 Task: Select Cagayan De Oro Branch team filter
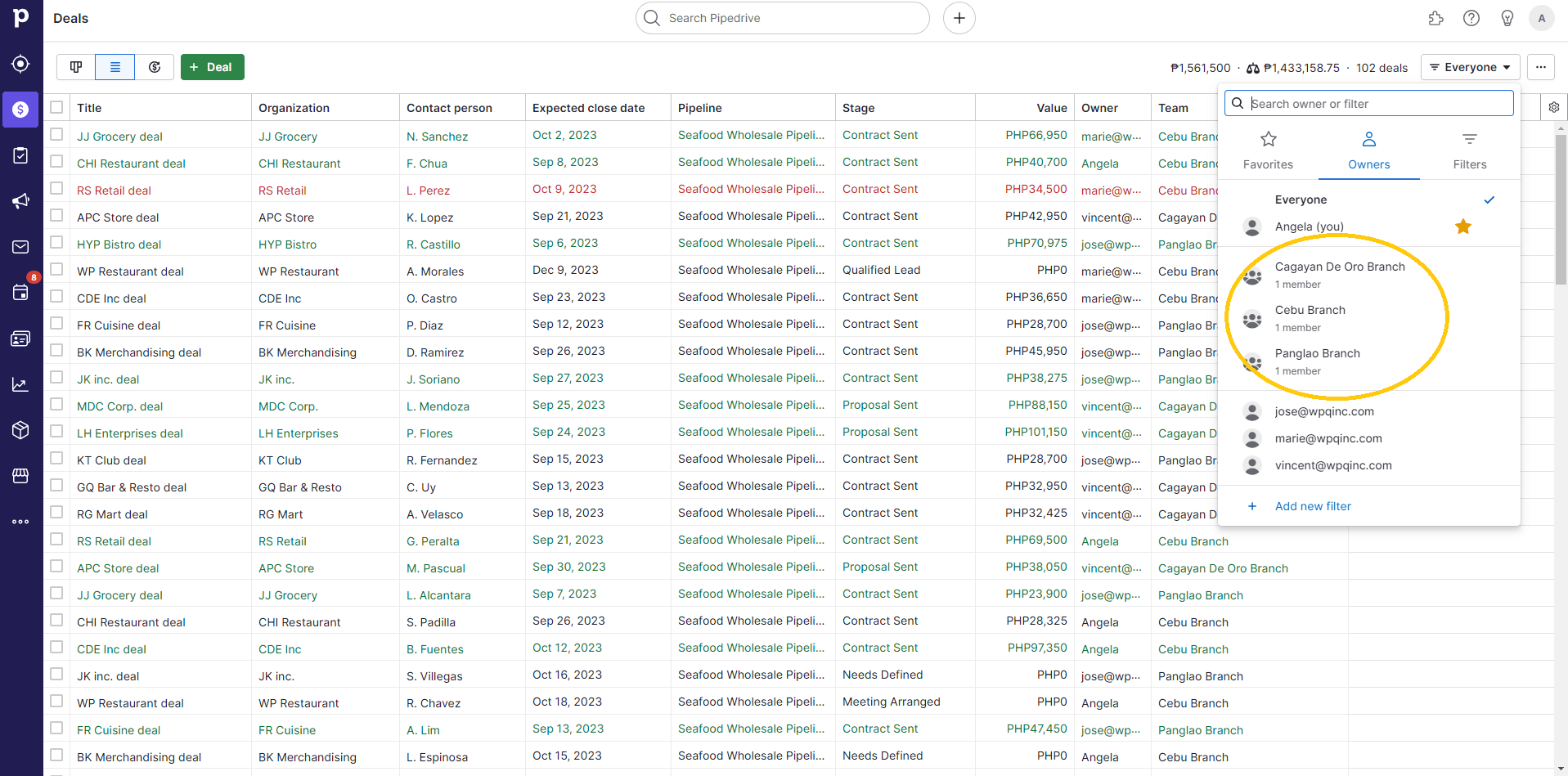pyautogui.click(x=1368, y=274)
